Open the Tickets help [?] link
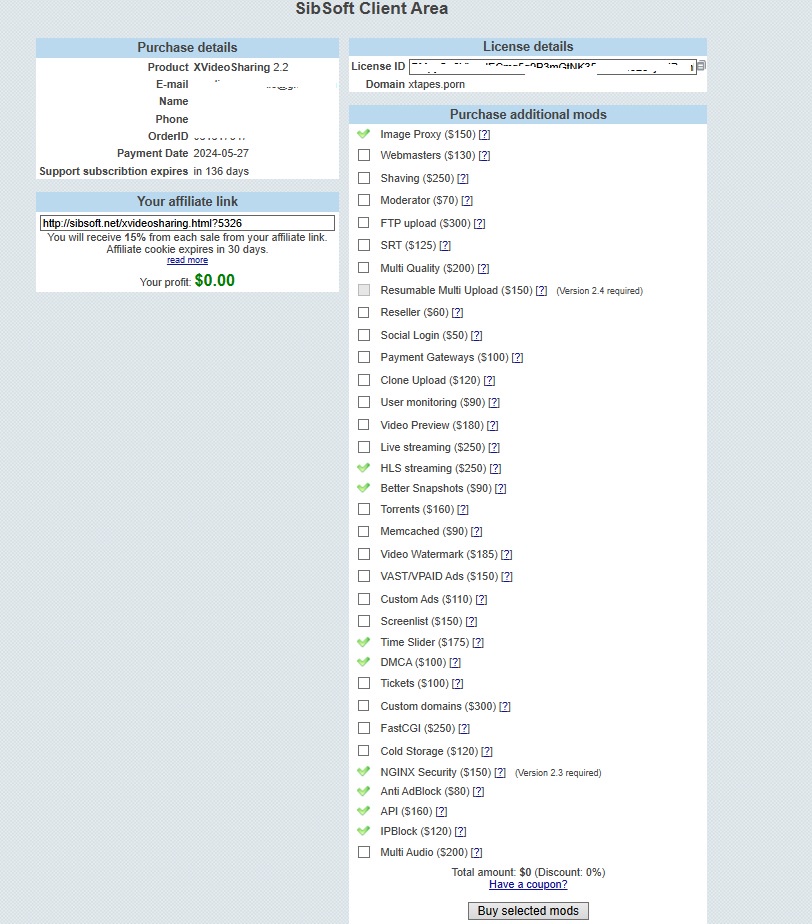Viewport: 812px width, 924px height. [458, 684]
